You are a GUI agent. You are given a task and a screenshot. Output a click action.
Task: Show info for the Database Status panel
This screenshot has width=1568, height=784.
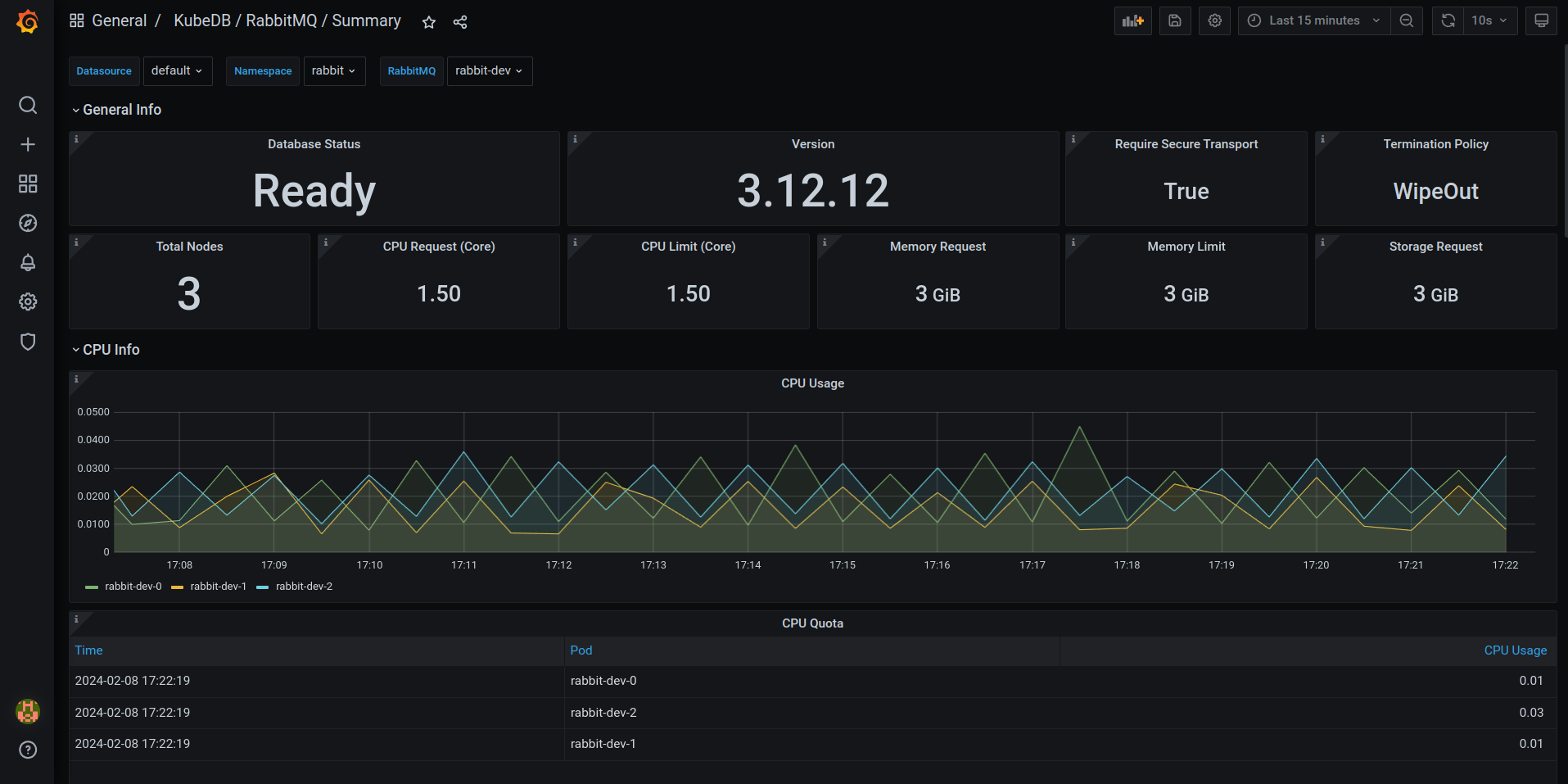point(76,139)
